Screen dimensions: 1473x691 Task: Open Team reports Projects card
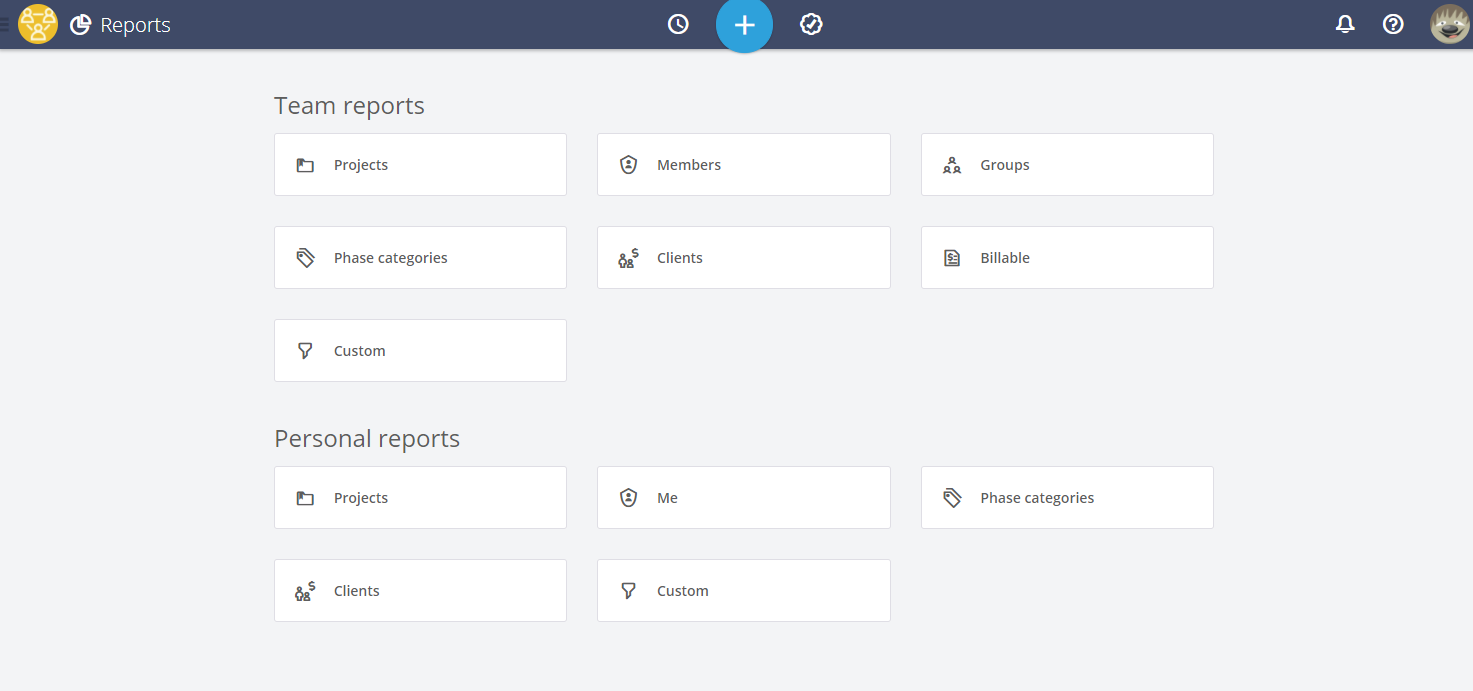pyautogui.click(x=420, y=165)
